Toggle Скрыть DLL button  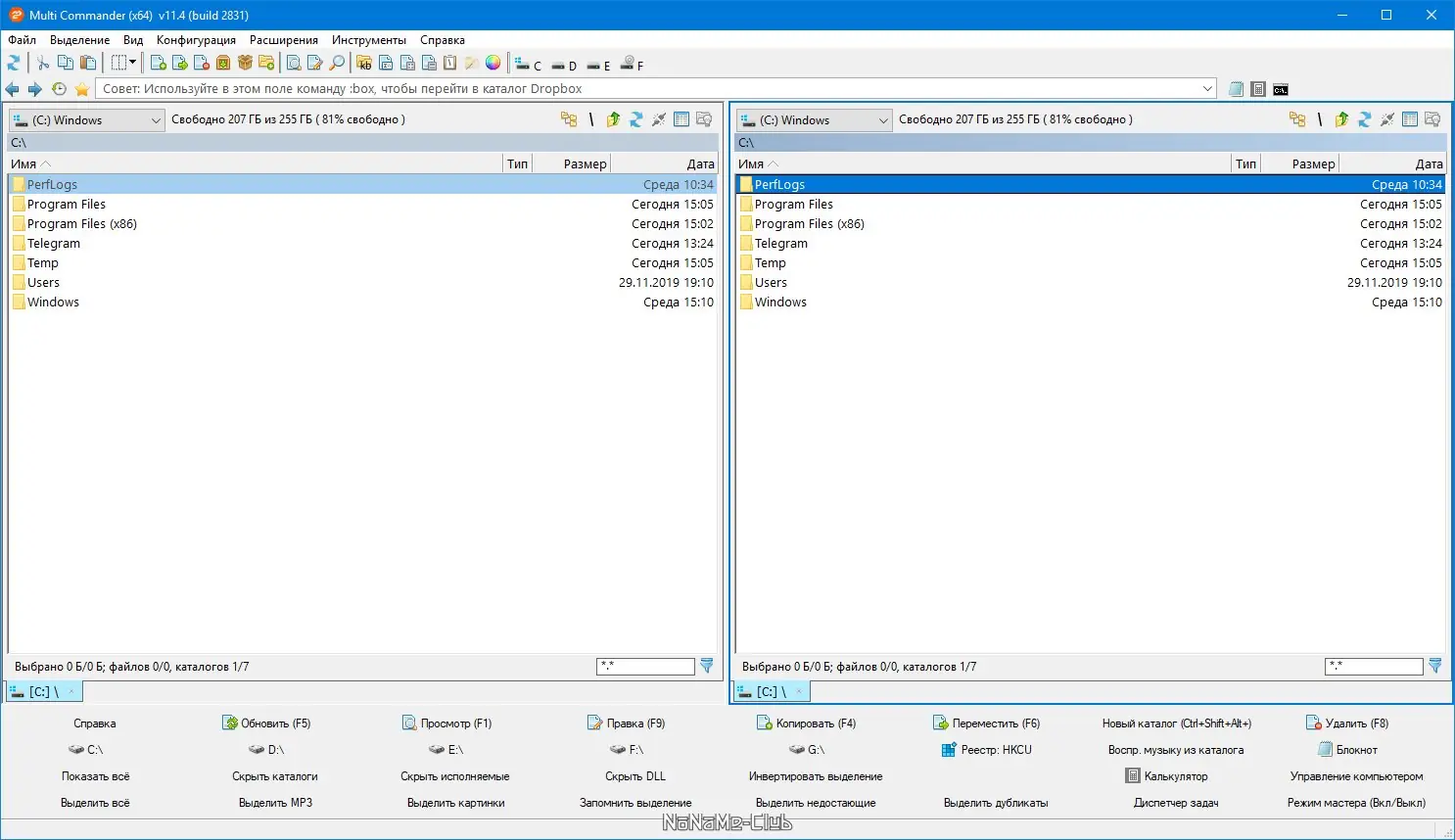click(x=635, y=776)
